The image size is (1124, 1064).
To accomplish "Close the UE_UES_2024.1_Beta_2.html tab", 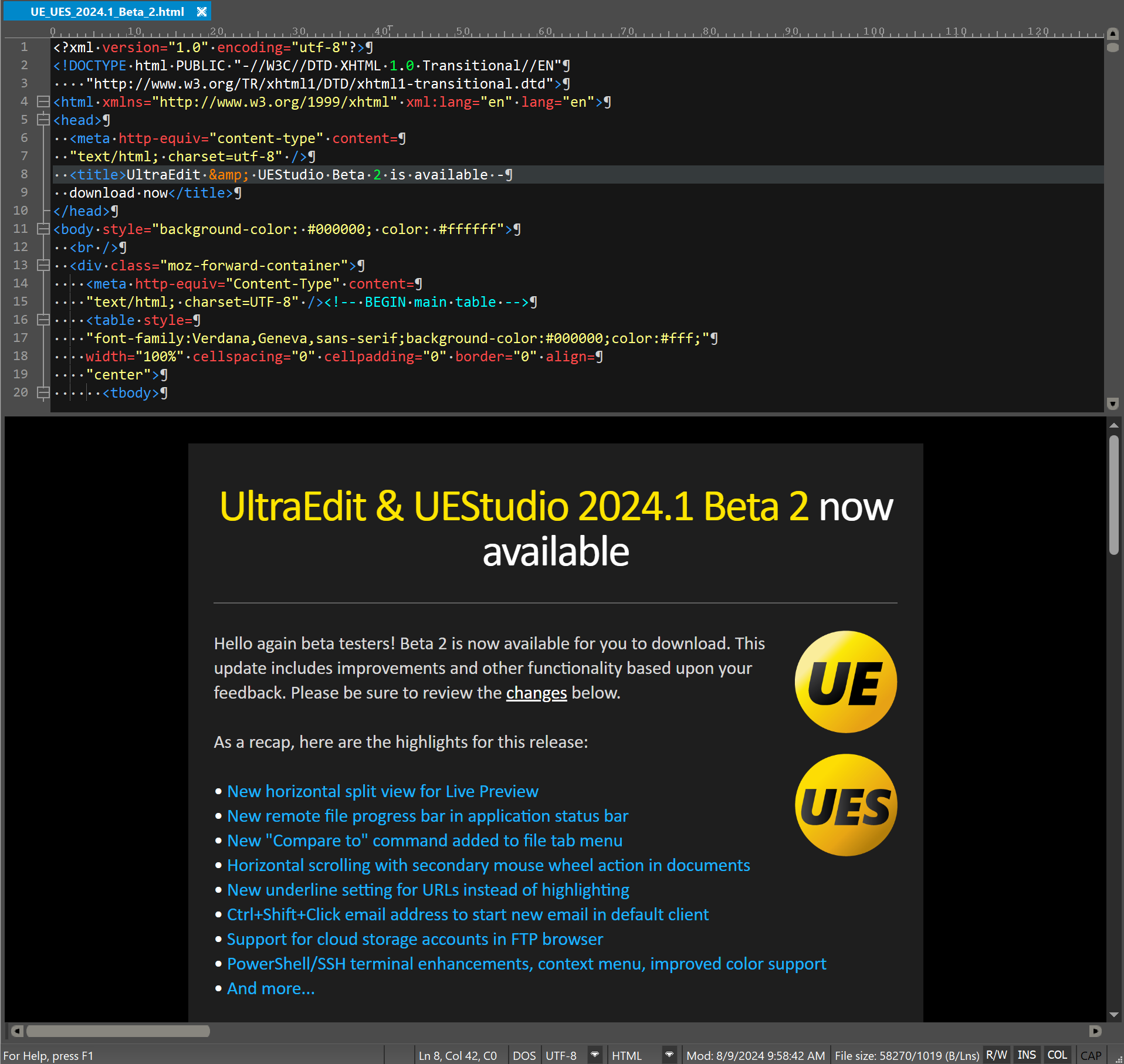I will (202, 12).
